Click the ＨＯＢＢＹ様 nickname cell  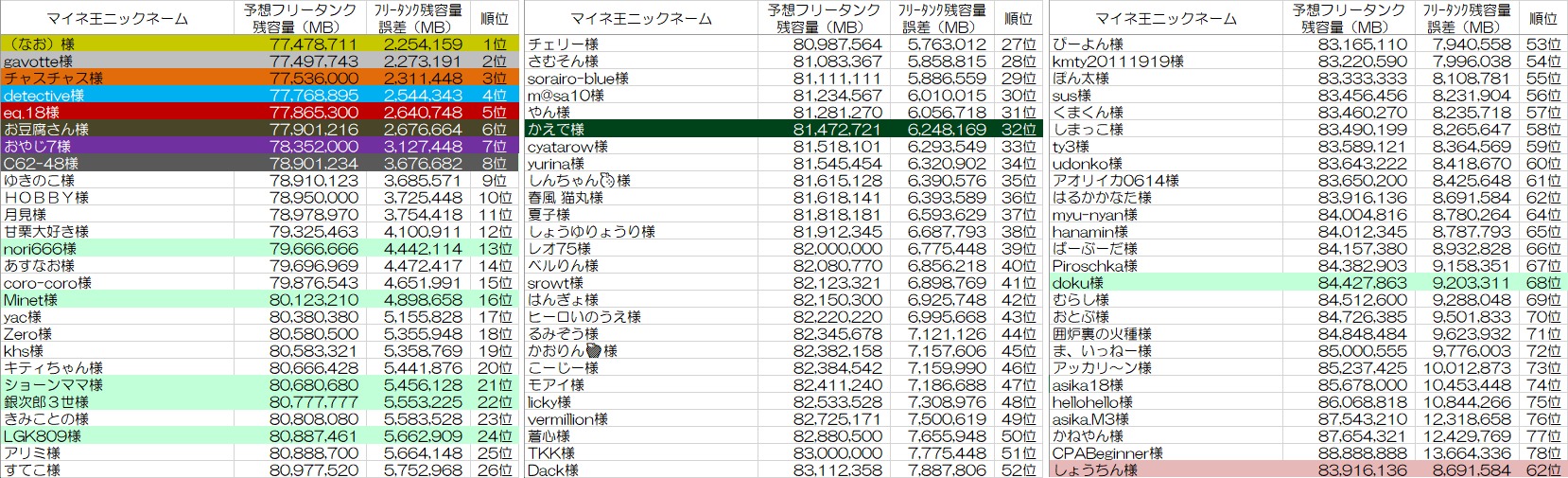point(117,198)
